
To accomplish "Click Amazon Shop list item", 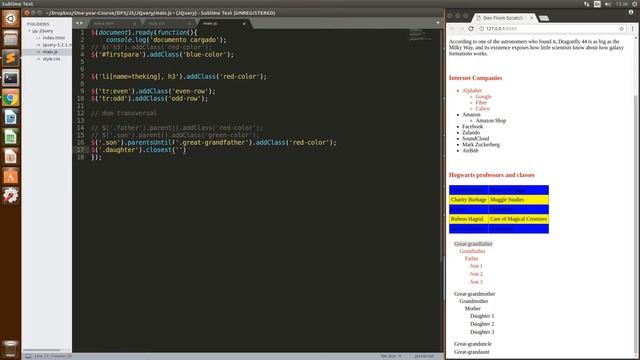I will click(491, 120).
